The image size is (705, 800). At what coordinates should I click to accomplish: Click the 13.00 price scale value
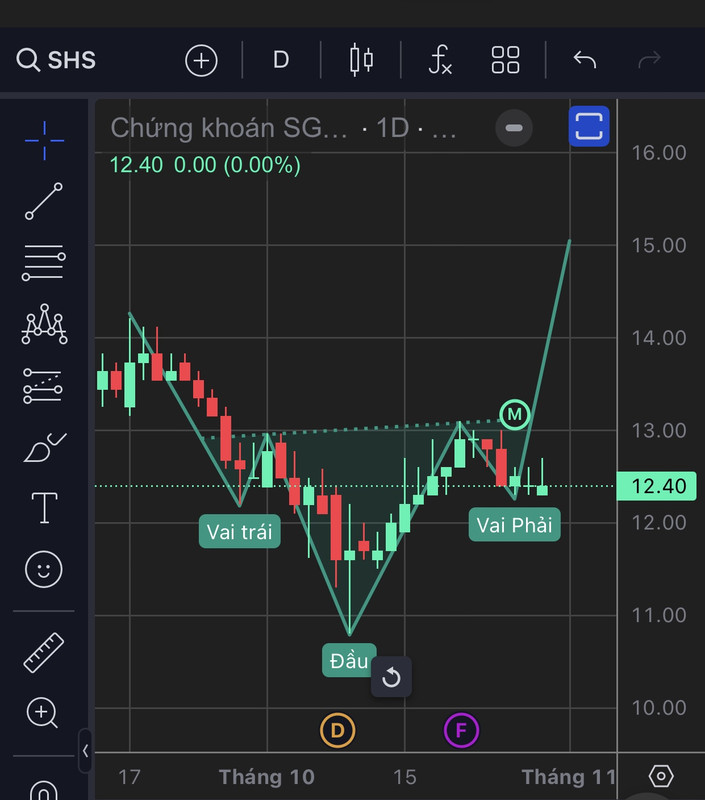pyautogui.click(x=659, y=431)
